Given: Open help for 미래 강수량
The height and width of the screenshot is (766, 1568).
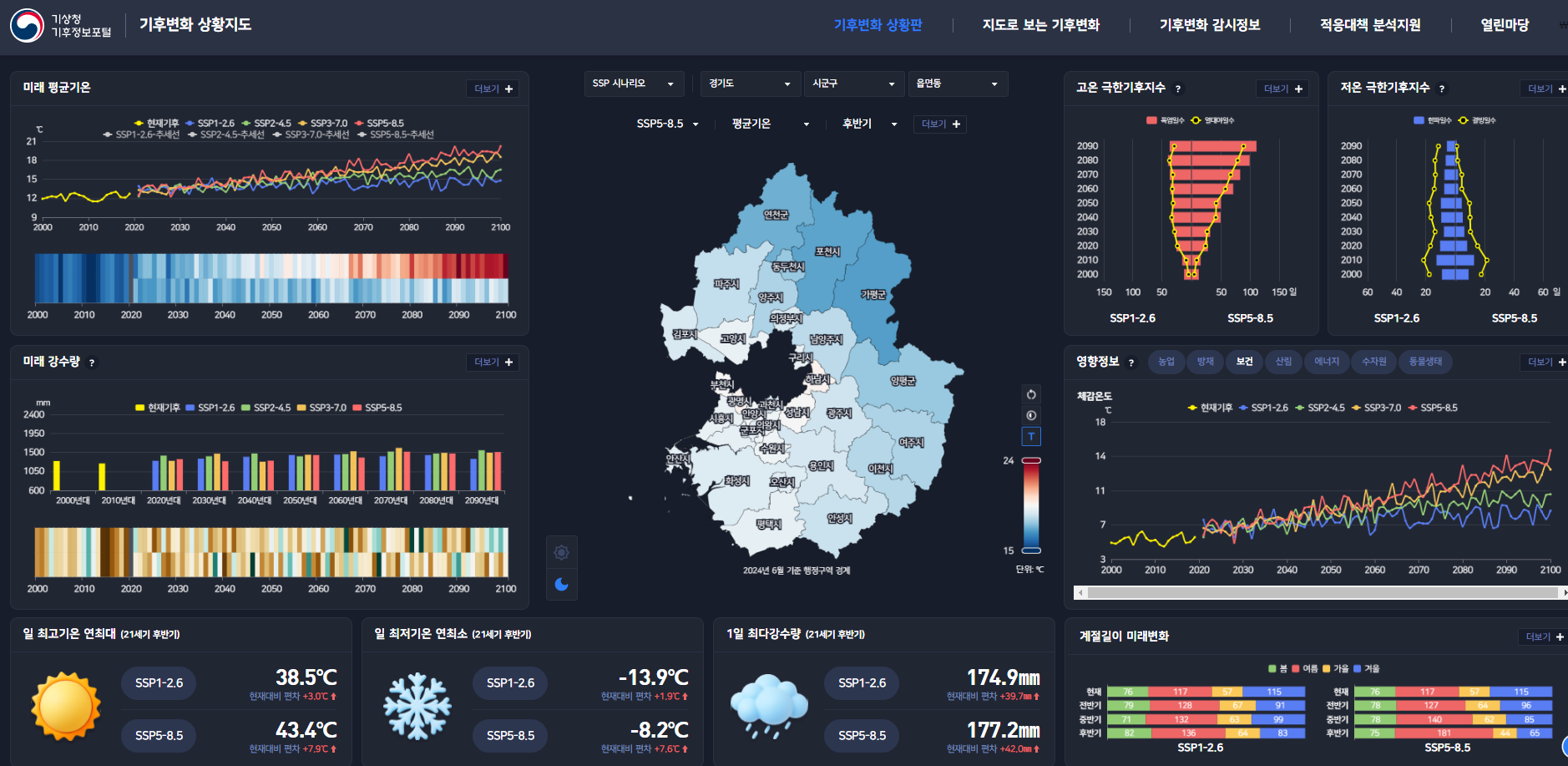Looking at the screenshot, I should point(92,363).
